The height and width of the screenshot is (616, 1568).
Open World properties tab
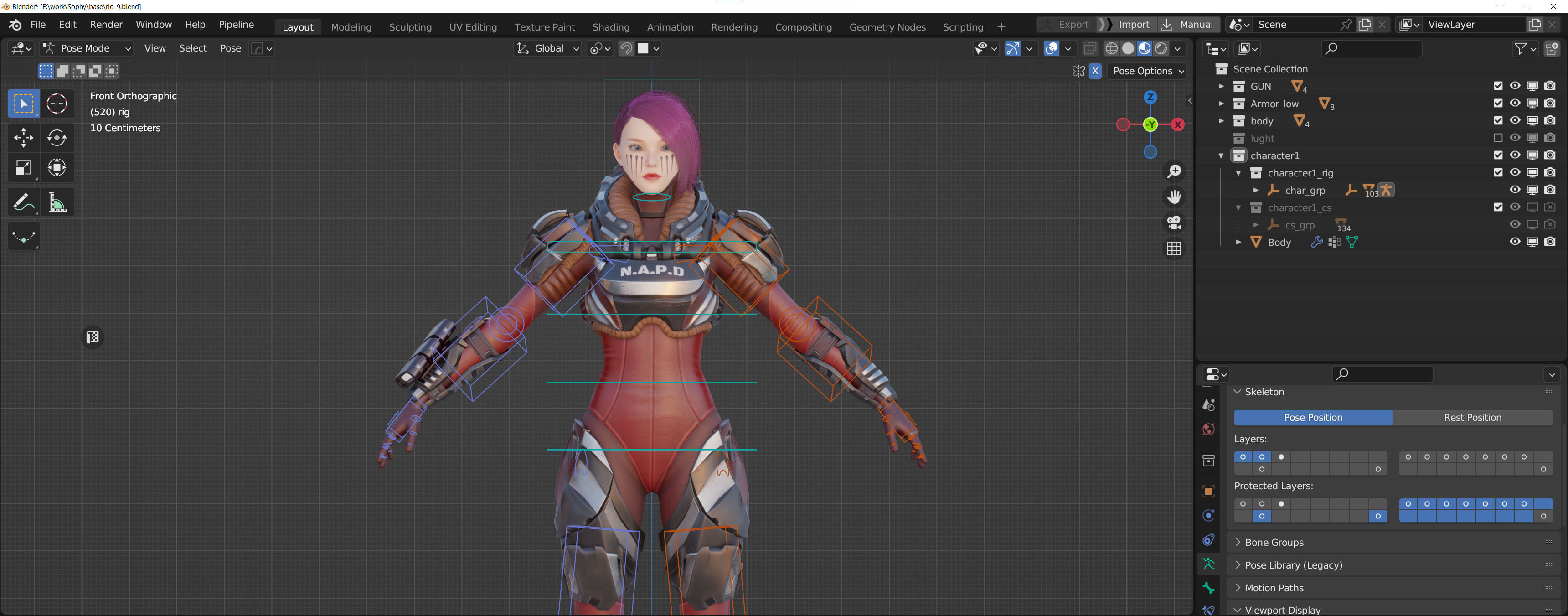[1209, 430]
